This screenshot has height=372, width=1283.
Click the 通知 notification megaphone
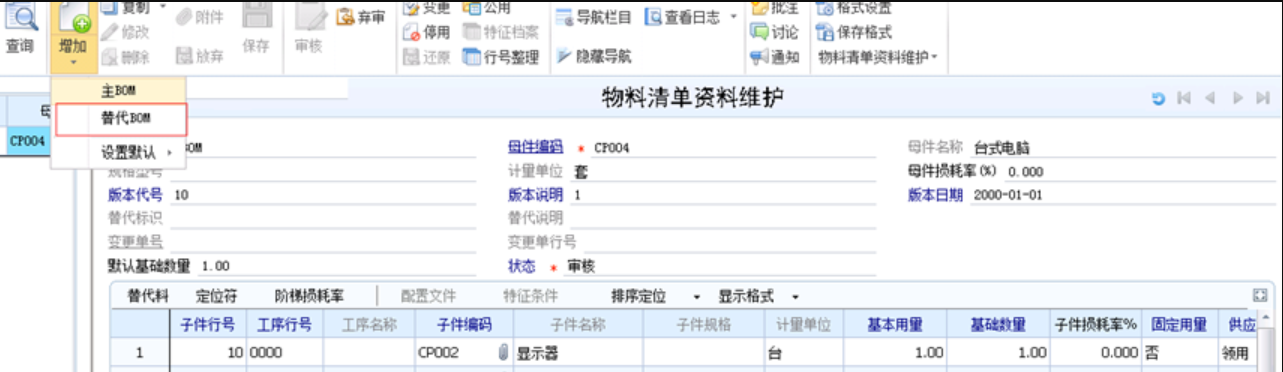coord(775,57)
